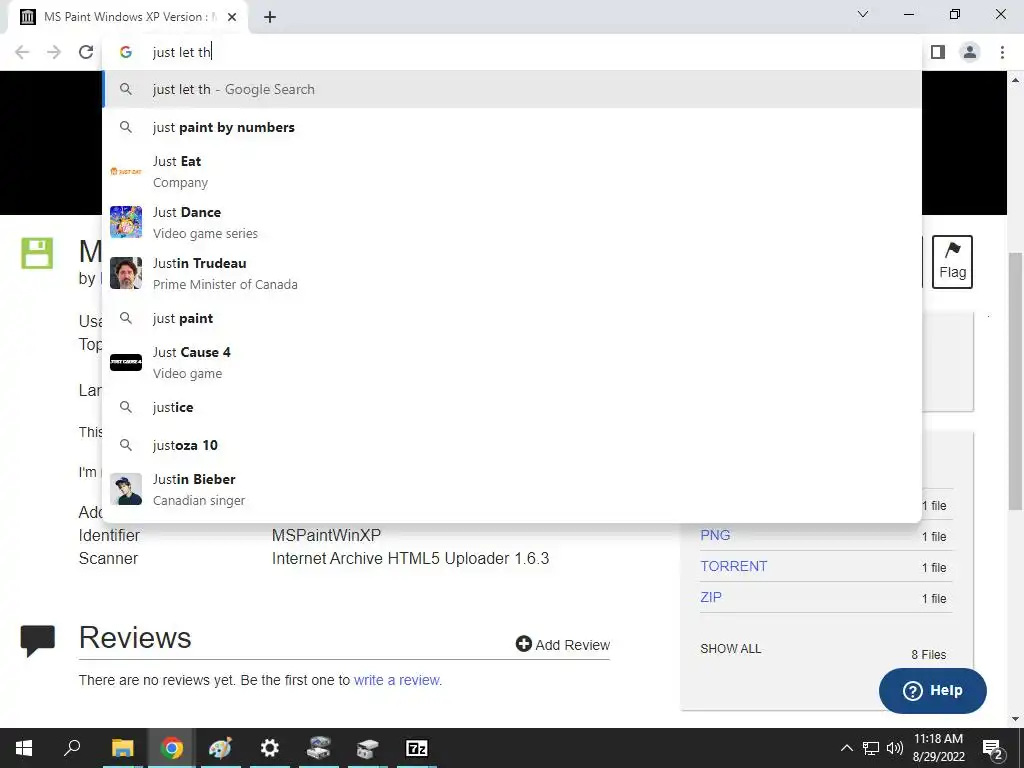1024x768 pixels.
Task: Open File Explorer from the taskbar
Action: click(122, 748)
